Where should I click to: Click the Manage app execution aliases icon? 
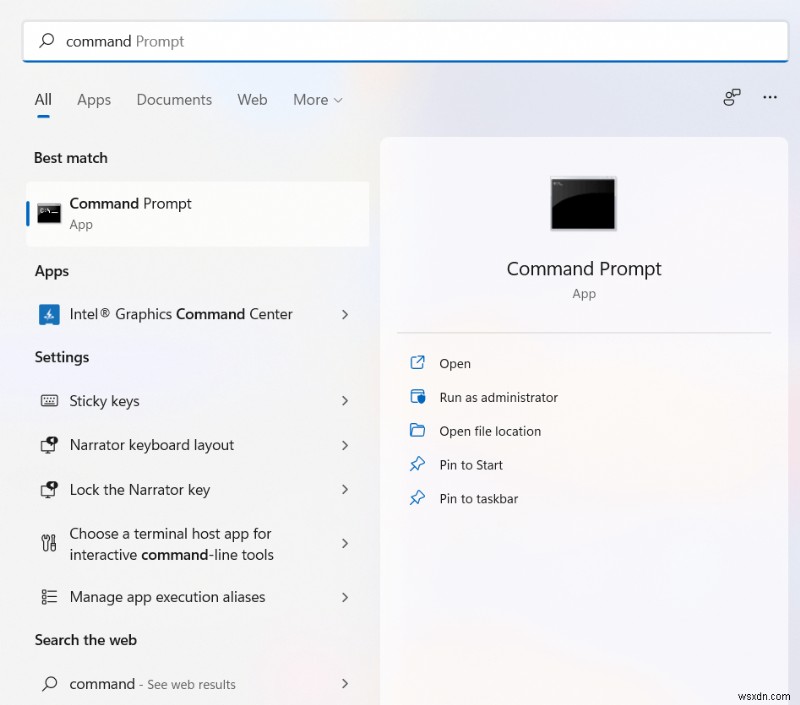coord(49,597)
